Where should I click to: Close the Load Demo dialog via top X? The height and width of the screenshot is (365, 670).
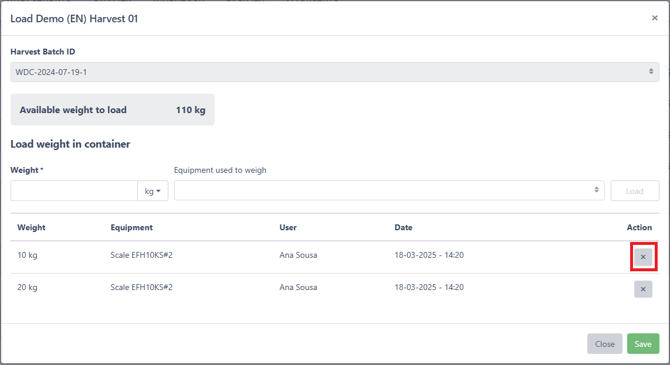coord(655,18)
